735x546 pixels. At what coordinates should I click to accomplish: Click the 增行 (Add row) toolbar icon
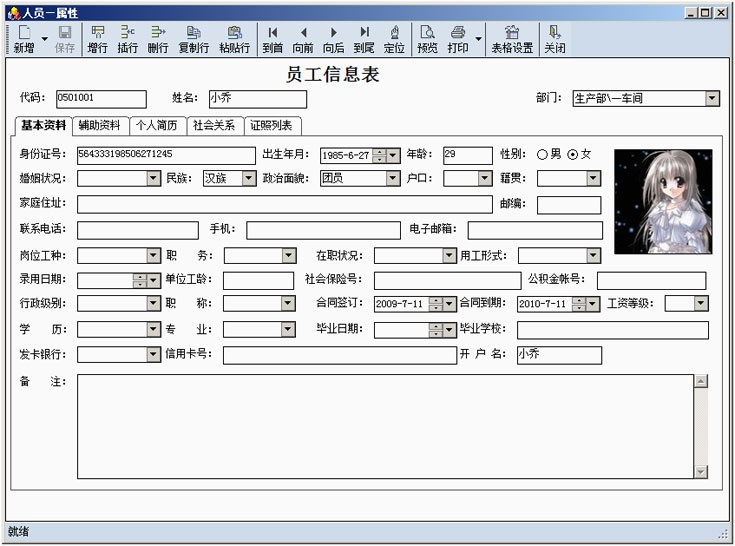(x=97, y=39)
